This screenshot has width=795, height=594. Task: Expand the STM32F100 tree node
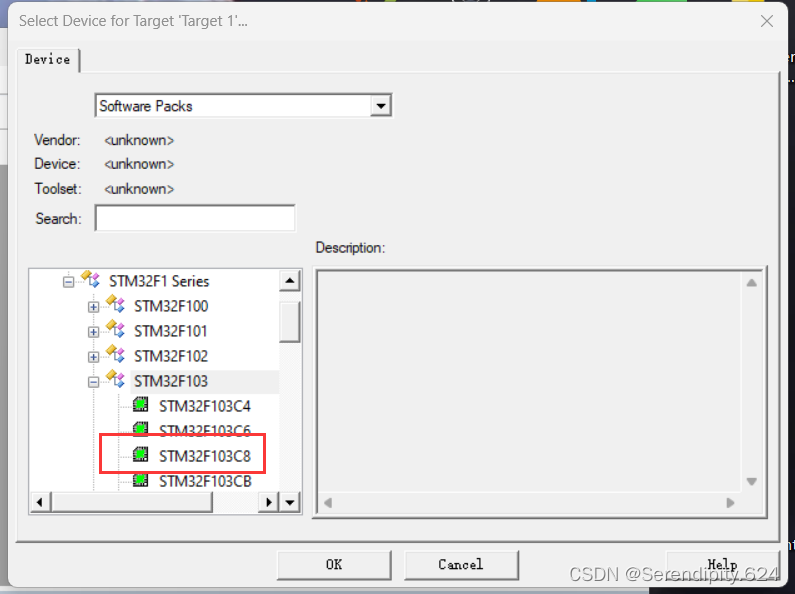pos(93,307)
